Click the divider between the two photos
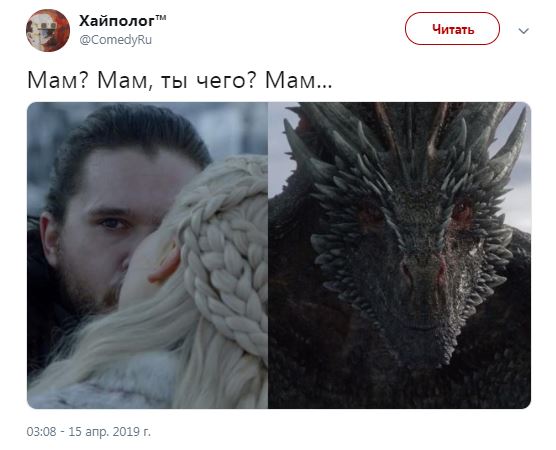Image resolution: width=556 pixels, height=450 pixels. (268, 255)
